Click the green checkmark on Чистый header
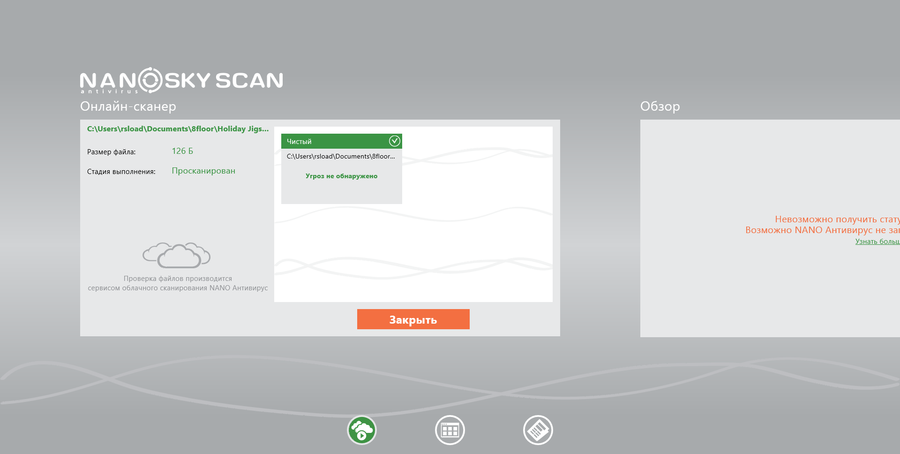The height and width of the screenshot is (454, 900). pyautogui.click(x=394, y=141)
